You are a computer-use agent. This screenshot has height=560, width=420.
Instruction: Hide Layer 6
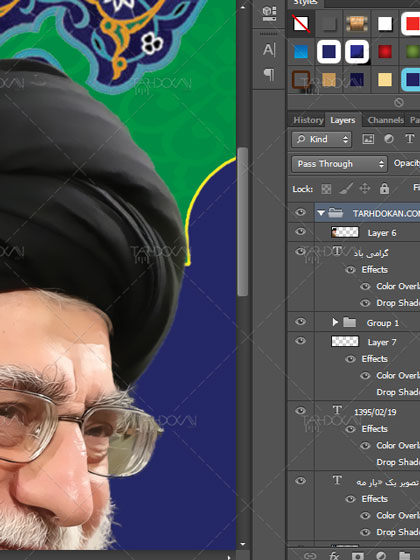click(x=301, y=232)
